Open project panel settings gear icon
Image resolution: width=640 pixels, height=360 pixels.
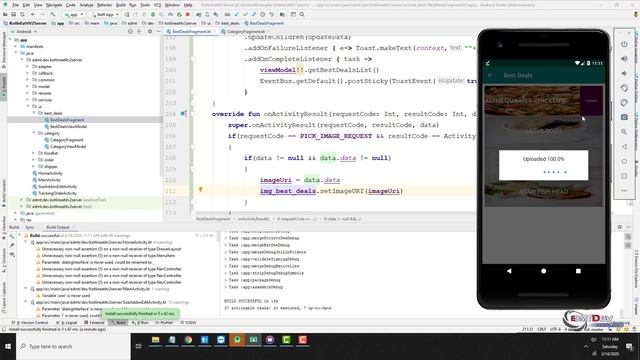pyautogui.click(x=150, y=31)
